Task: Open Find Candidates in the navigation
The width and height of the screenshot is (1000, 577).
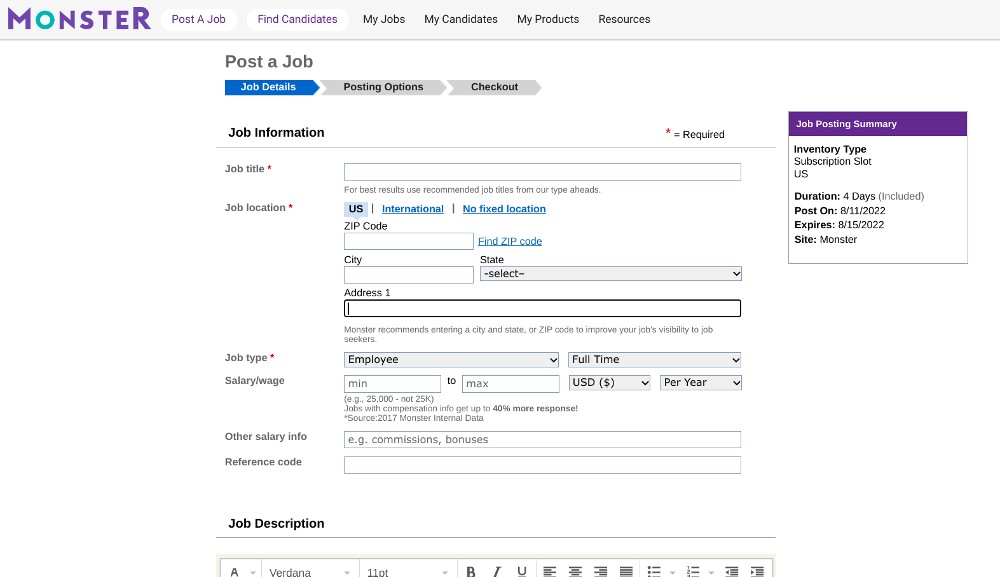Action: point(297,19)
